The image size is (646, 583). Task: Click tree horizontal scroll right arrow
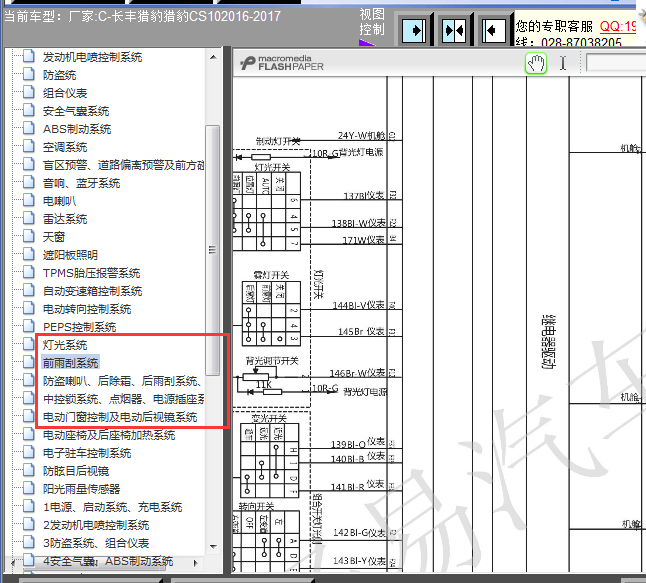click(x=196, y=563)
